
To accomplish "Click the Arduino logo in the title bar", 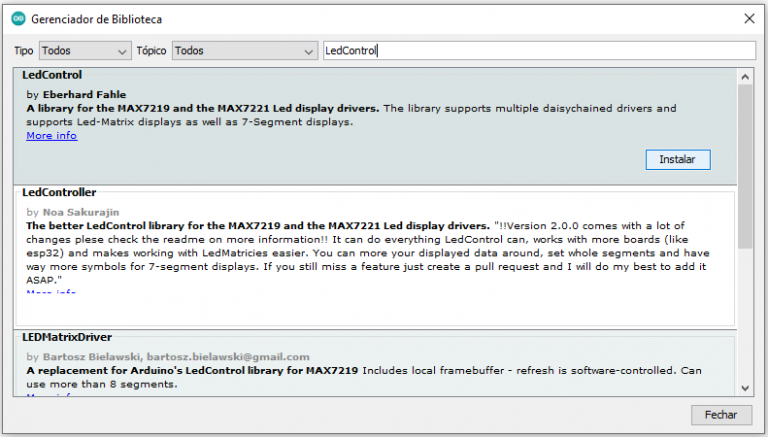I will click(17, 19).
